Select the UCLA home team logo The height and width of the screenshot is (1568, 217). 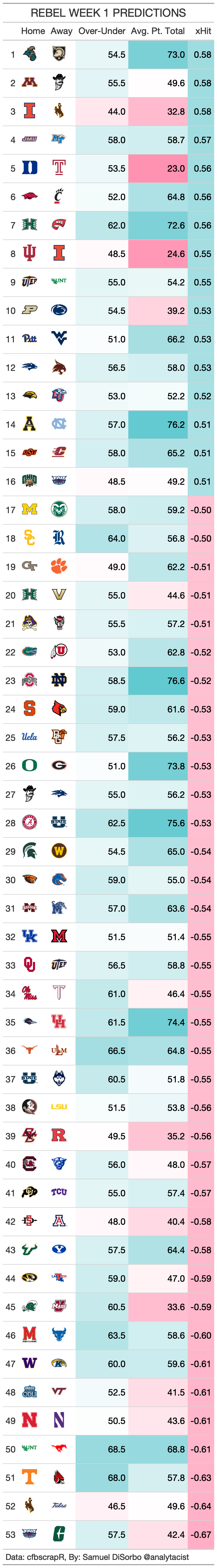click(x=29, y=737)
